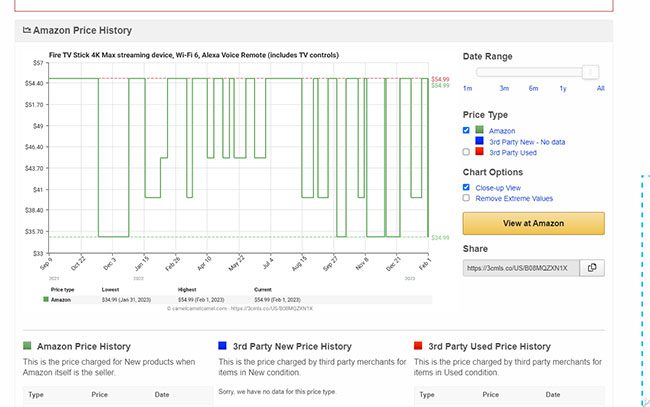Select the 3m date range
Viewport: 650px width, 407px height.
[504, 89]
